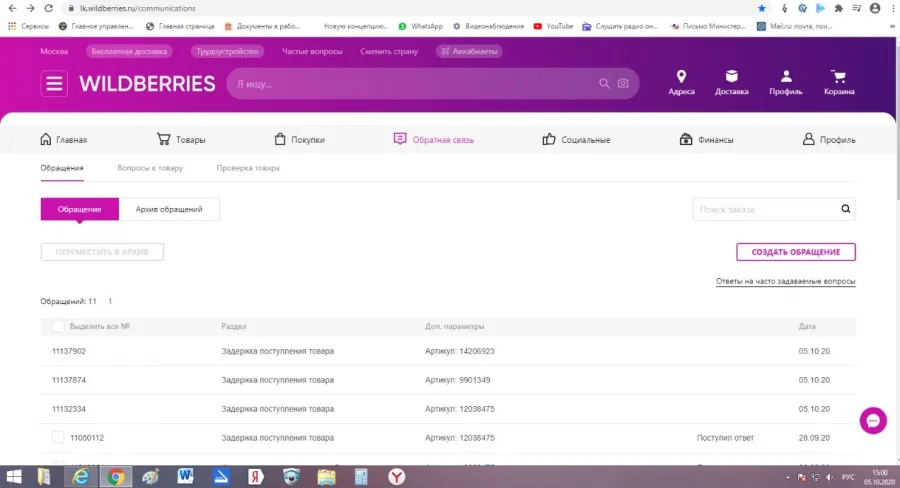This screenshot has height=488, width=900.
Task: Open Профиль tab in gray navigation bar
Action: point(829,140)
